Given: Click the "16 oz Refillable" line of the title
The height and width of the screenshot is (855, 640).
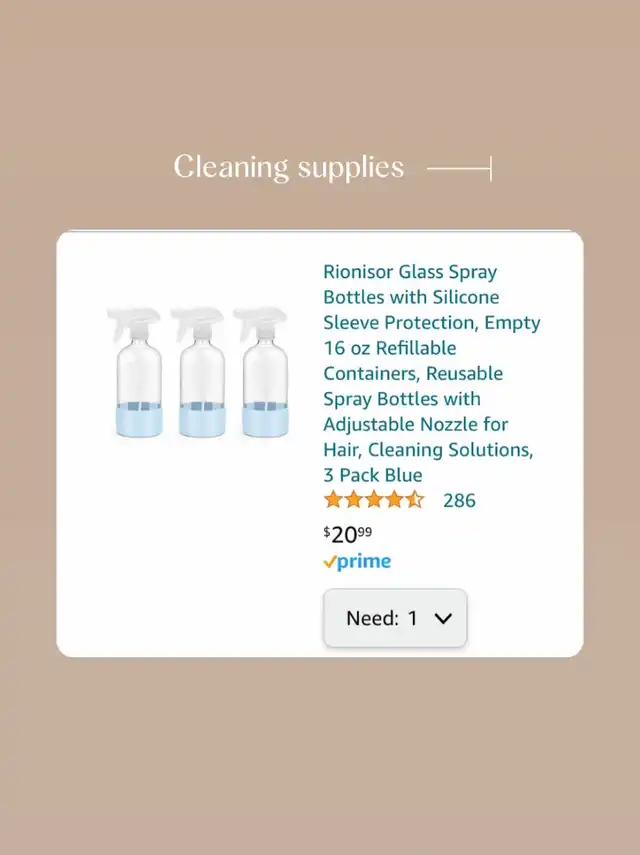Looking at the screenshot, I should (390, 348).
